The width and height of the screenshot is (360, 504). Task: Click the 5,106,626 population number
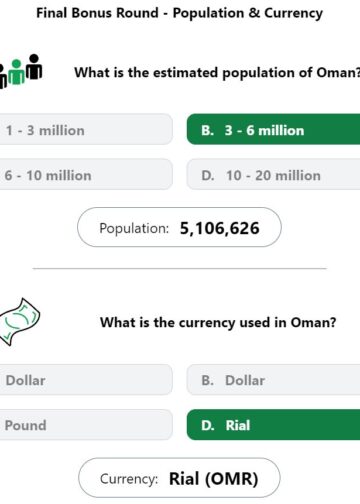(219, 228)
